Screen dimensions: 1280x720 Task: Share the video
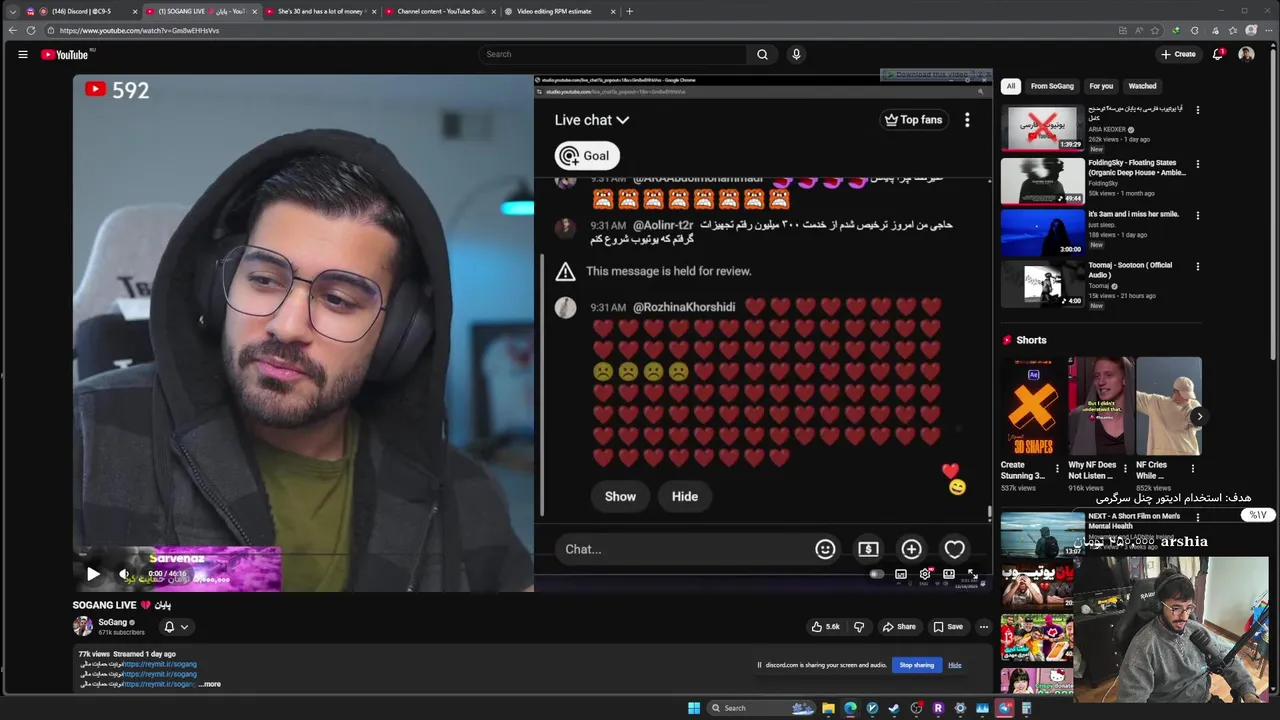898,627
